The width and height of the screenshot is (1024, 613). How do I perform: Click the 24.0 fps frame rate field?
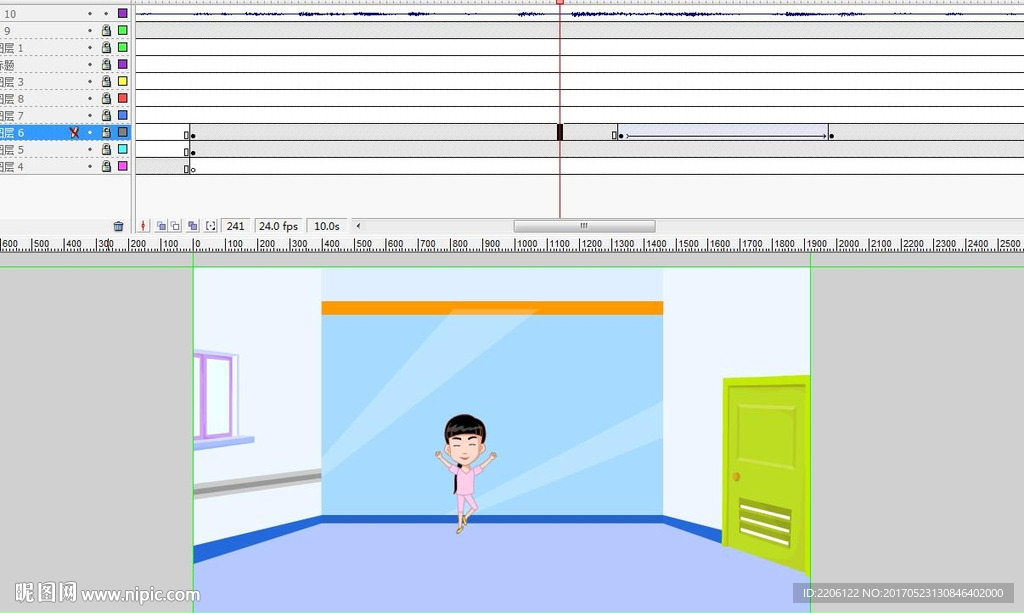point(278,227)
